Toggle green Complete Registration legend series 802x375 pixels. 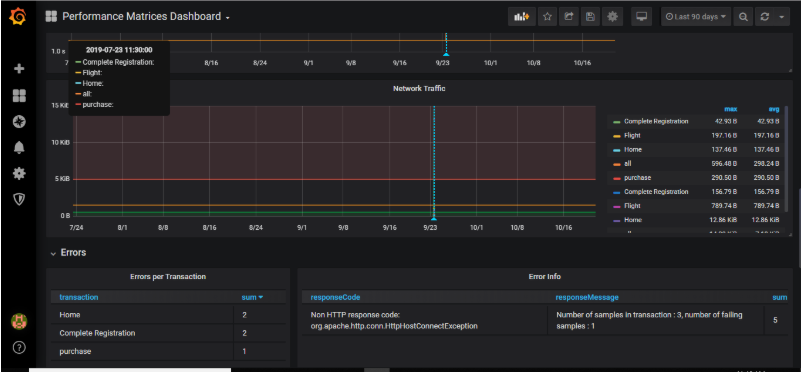click(x=656, y=122)
